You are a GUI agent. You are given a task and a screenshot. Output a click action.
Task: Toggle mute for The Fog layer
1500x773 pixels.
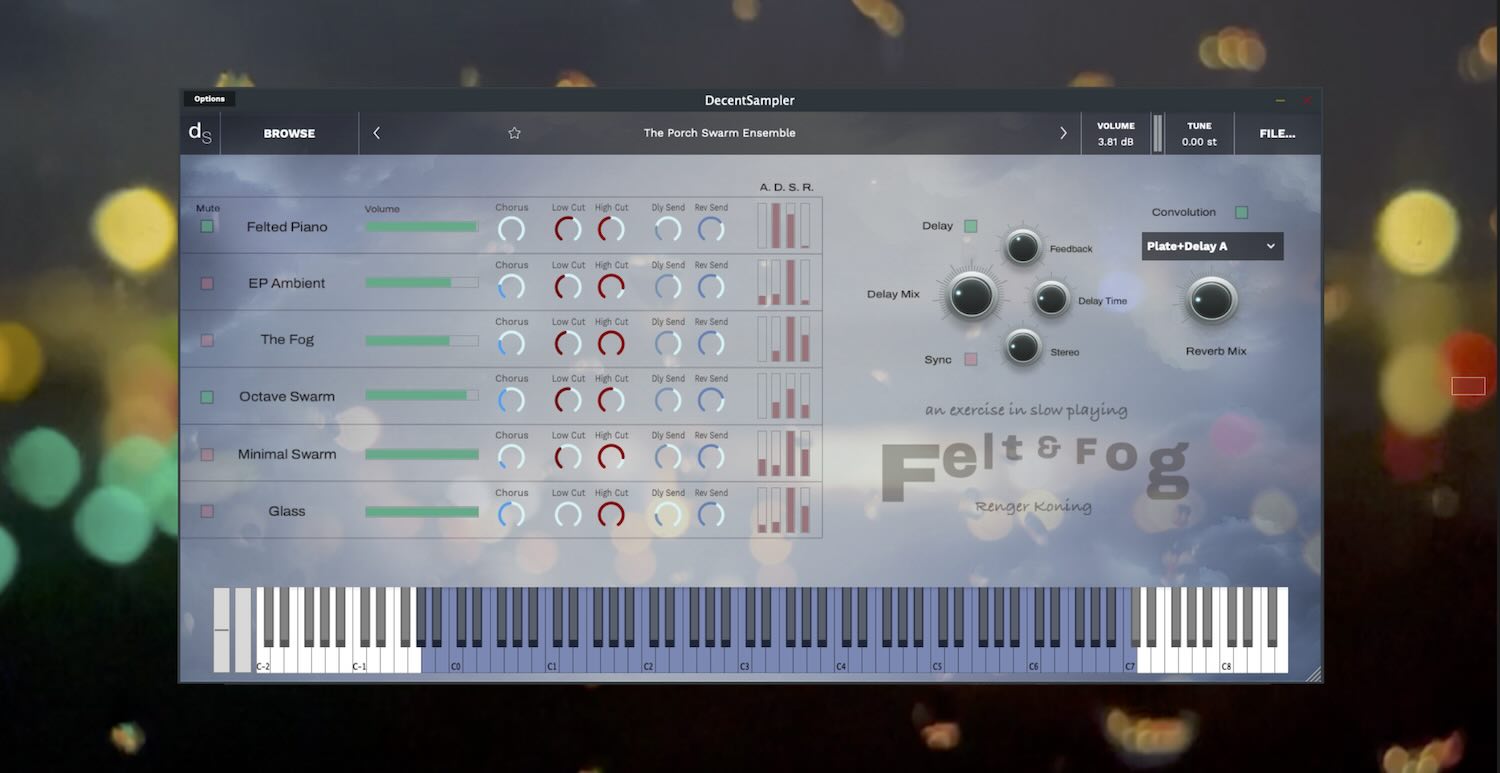point(207,340)
